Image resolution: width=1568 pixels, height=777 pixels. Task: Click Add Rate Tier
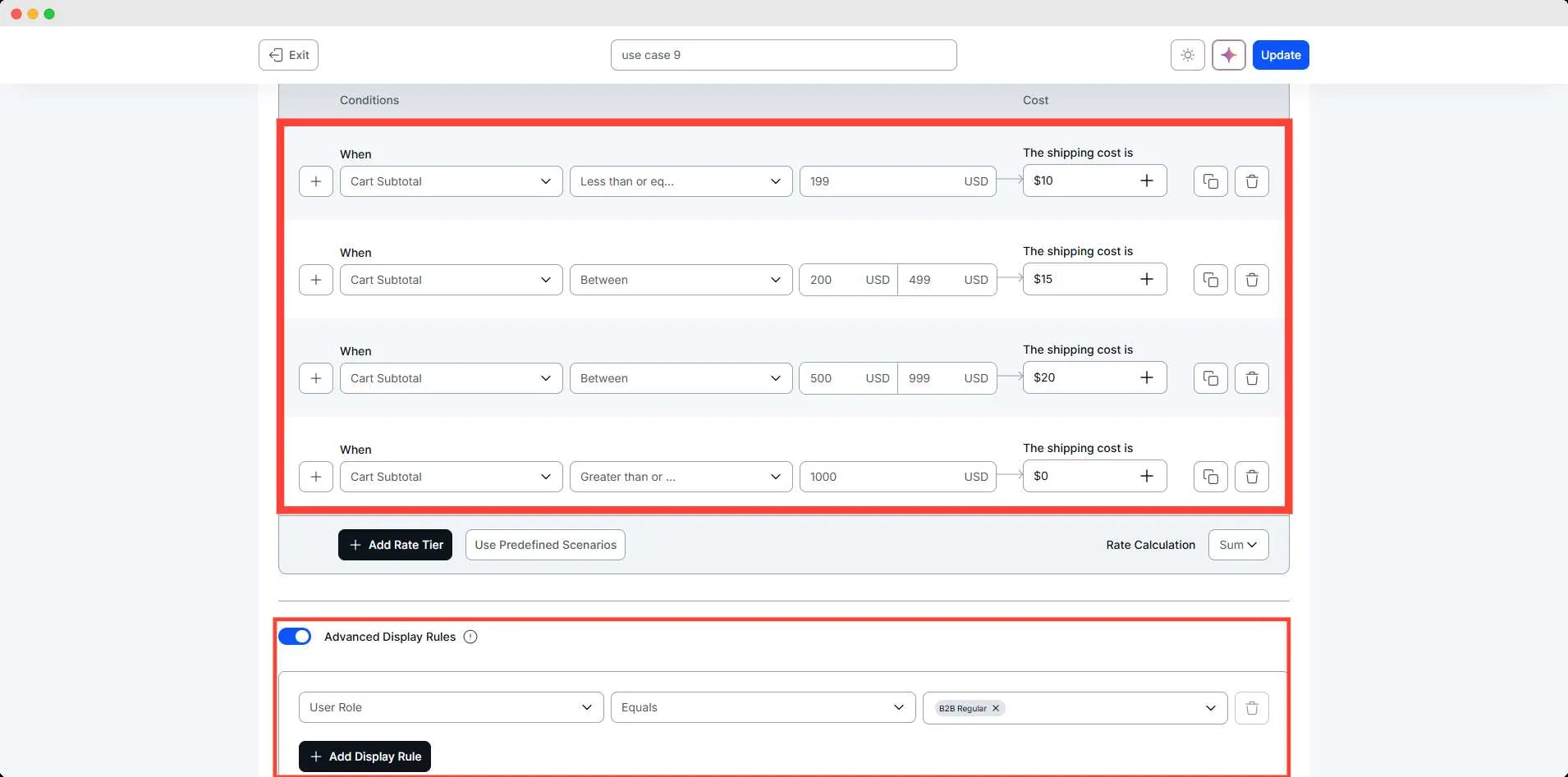(395, 544)
